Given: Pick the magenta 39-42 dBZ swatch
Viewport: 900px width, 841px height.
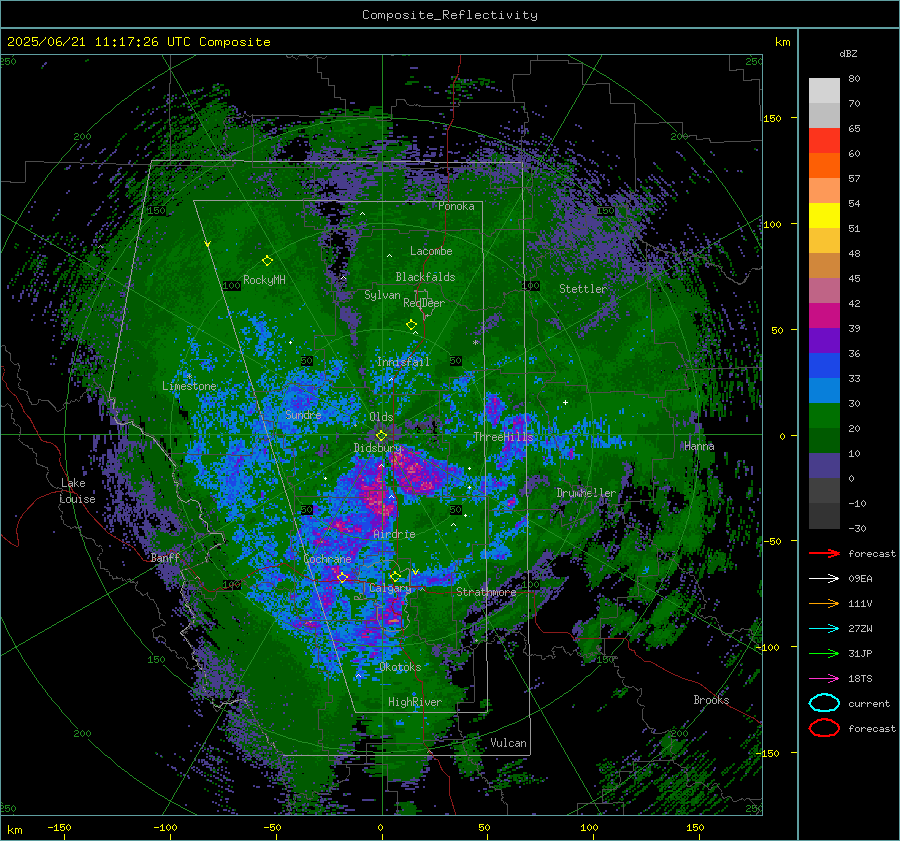Looking at the screenshot, I should (x=824, y=316).
